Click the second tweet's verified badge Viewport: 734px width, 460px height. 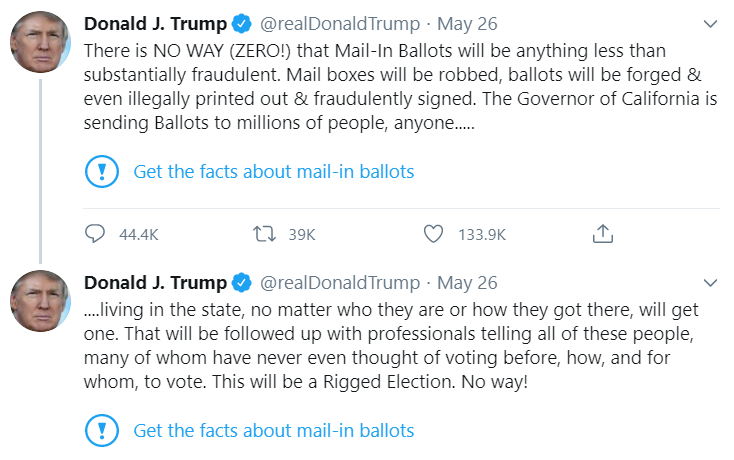point(242,283)
